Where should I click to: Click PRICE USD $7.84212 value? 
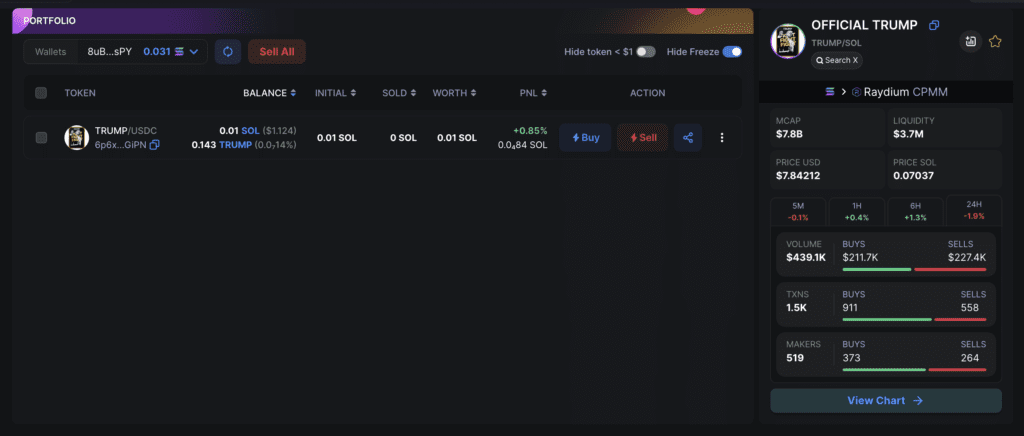798,176
